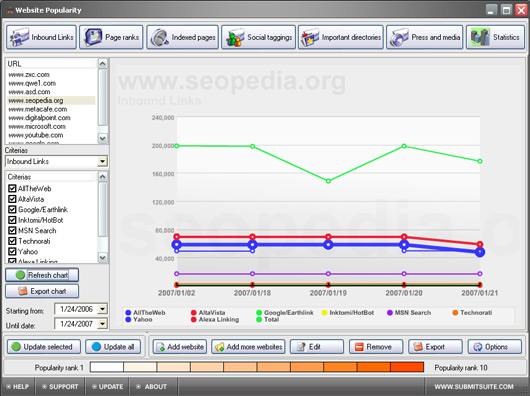This screenshot has width=530, height=396.
Task: Open the Starting from date dropdown
Action: point(102,309)
